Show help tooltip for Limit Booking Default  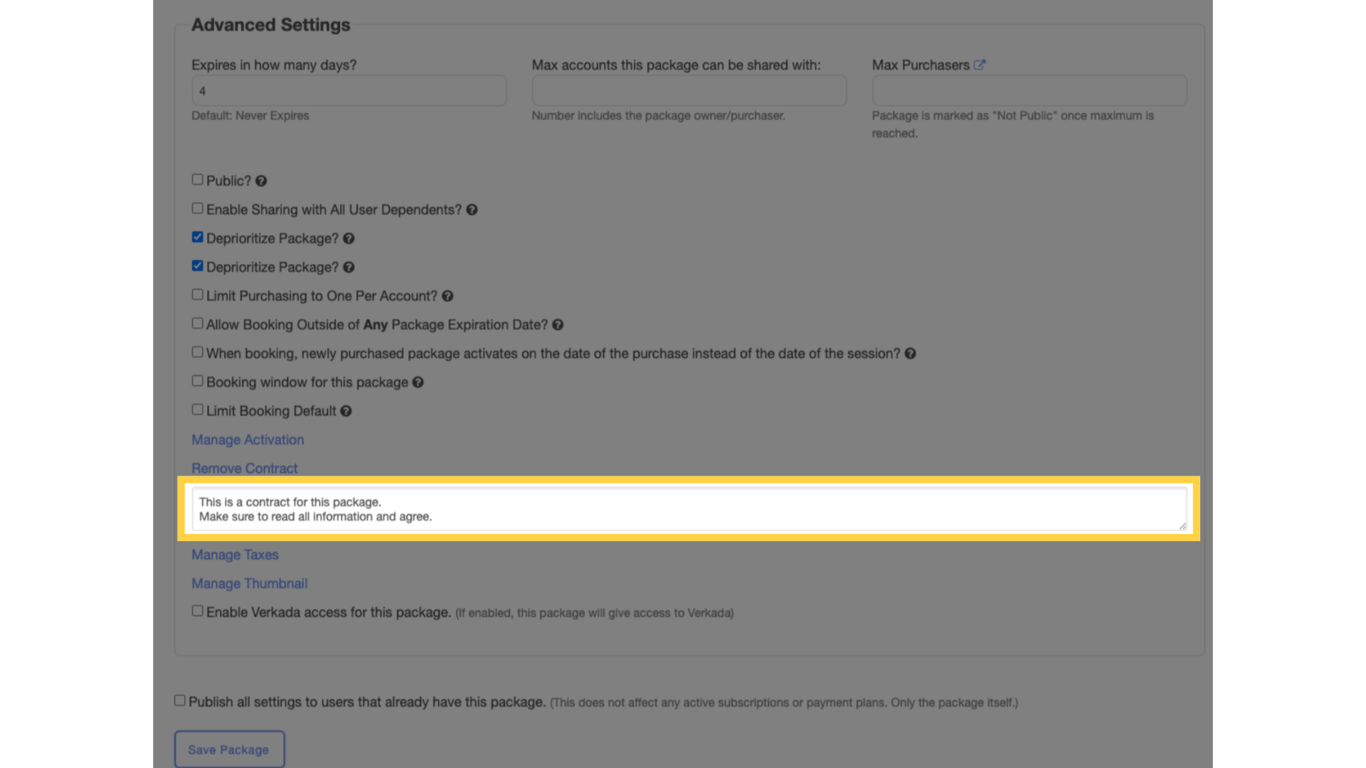pos(346,411)
